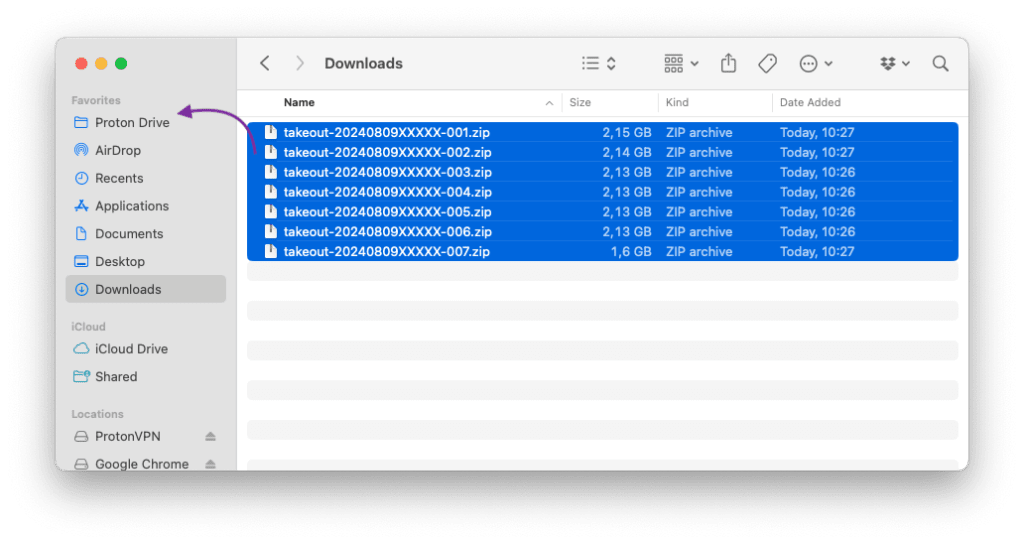Click file icon of the 001.zip row

click(x=270, y=132)
